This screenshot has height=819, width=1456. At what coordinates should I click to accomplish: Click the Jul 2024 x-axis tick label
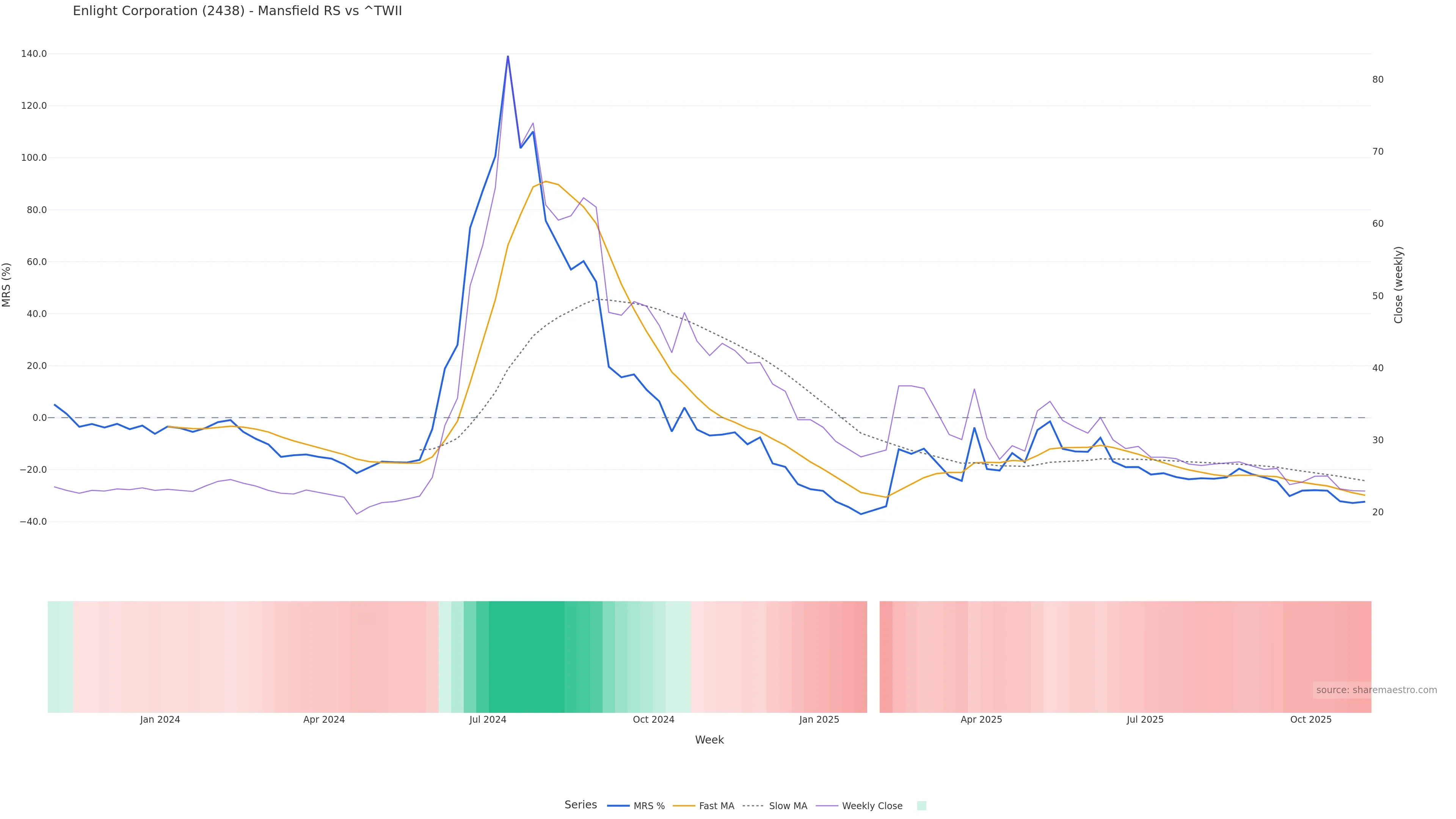click(x=488, y=720)
